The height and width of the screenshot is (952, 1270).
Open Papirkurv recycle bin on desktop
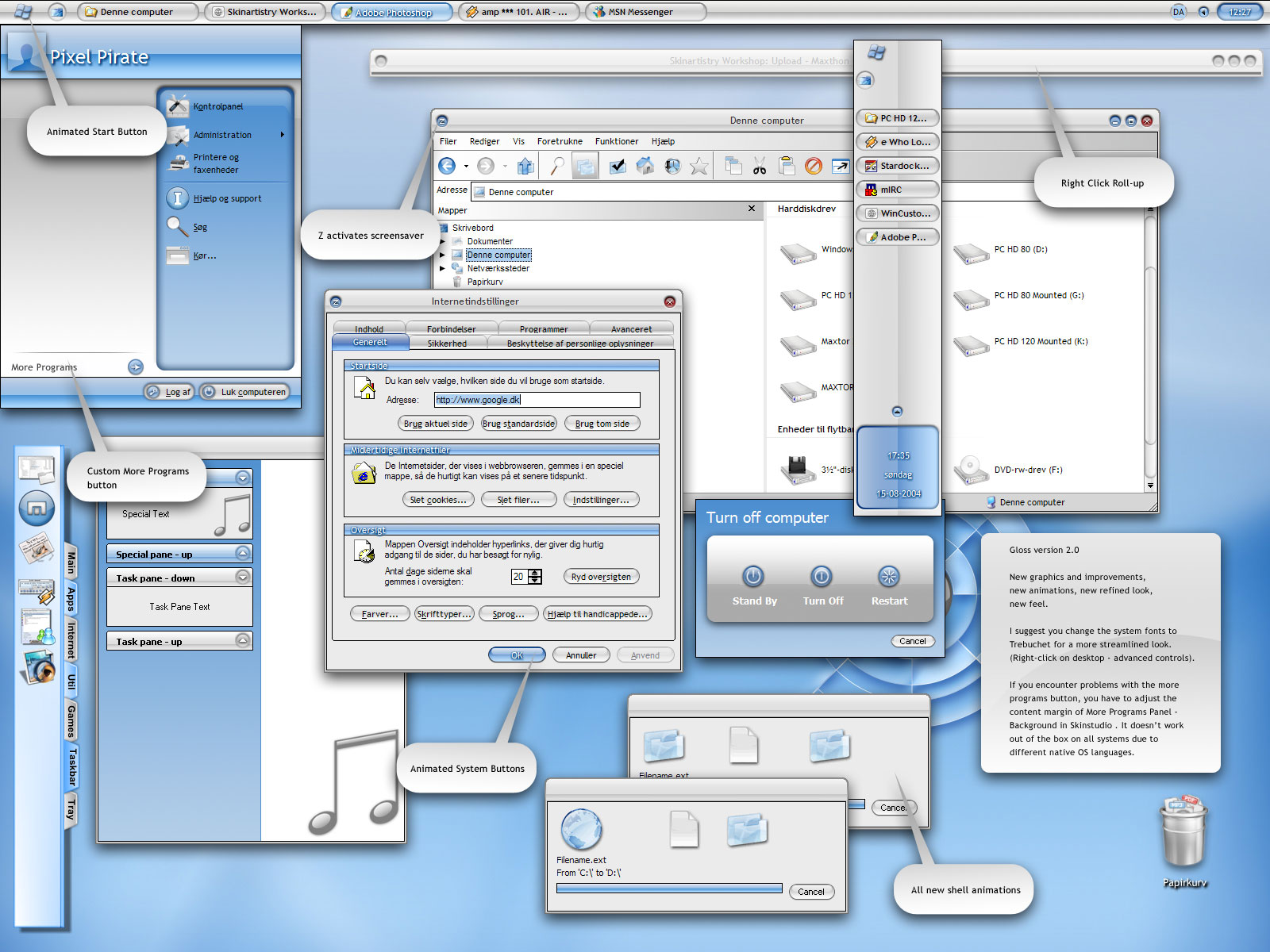(x=1185, y=841)
